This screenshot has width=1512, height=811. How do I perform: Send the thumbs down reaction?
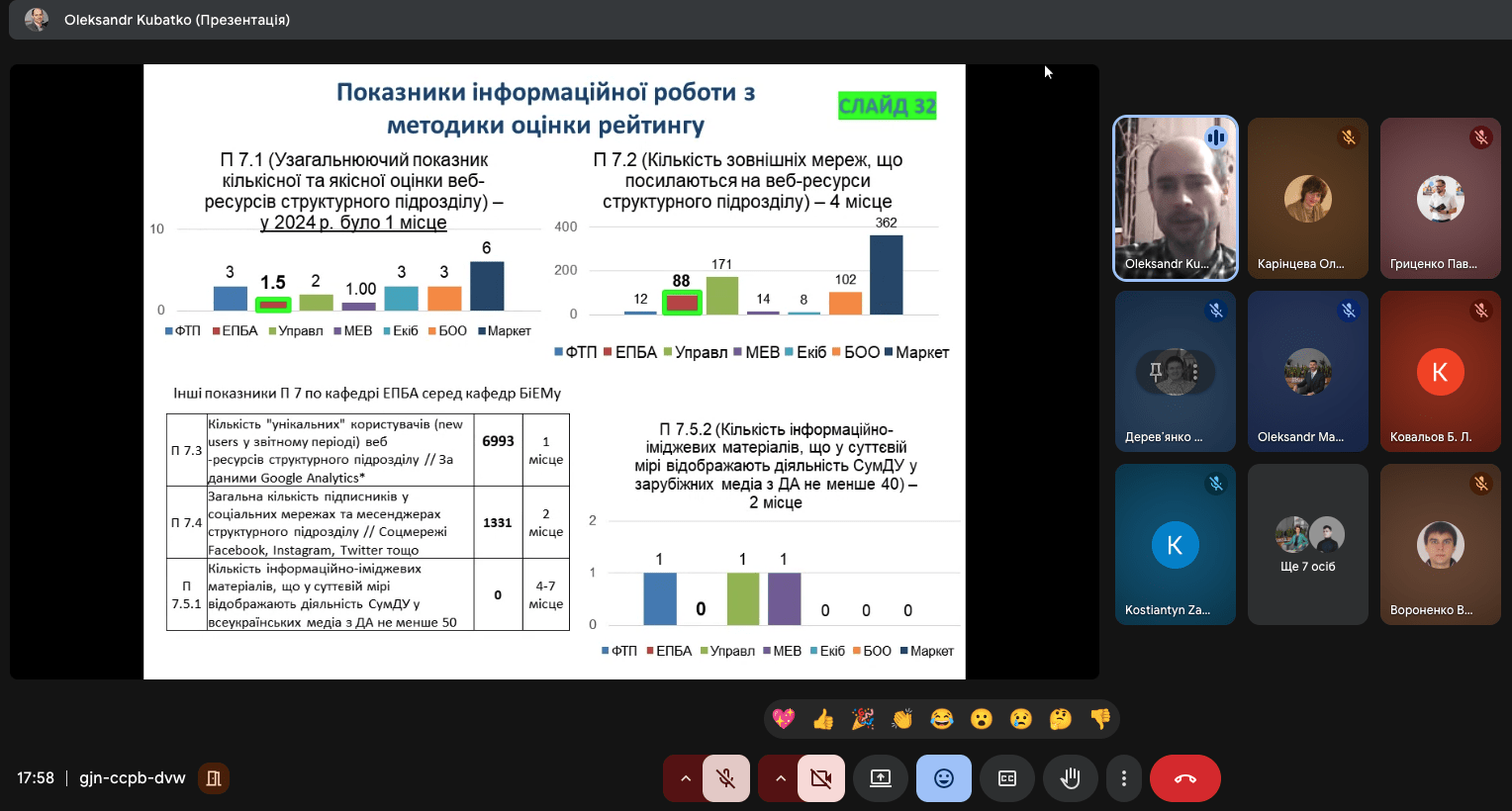(1100, 719)
